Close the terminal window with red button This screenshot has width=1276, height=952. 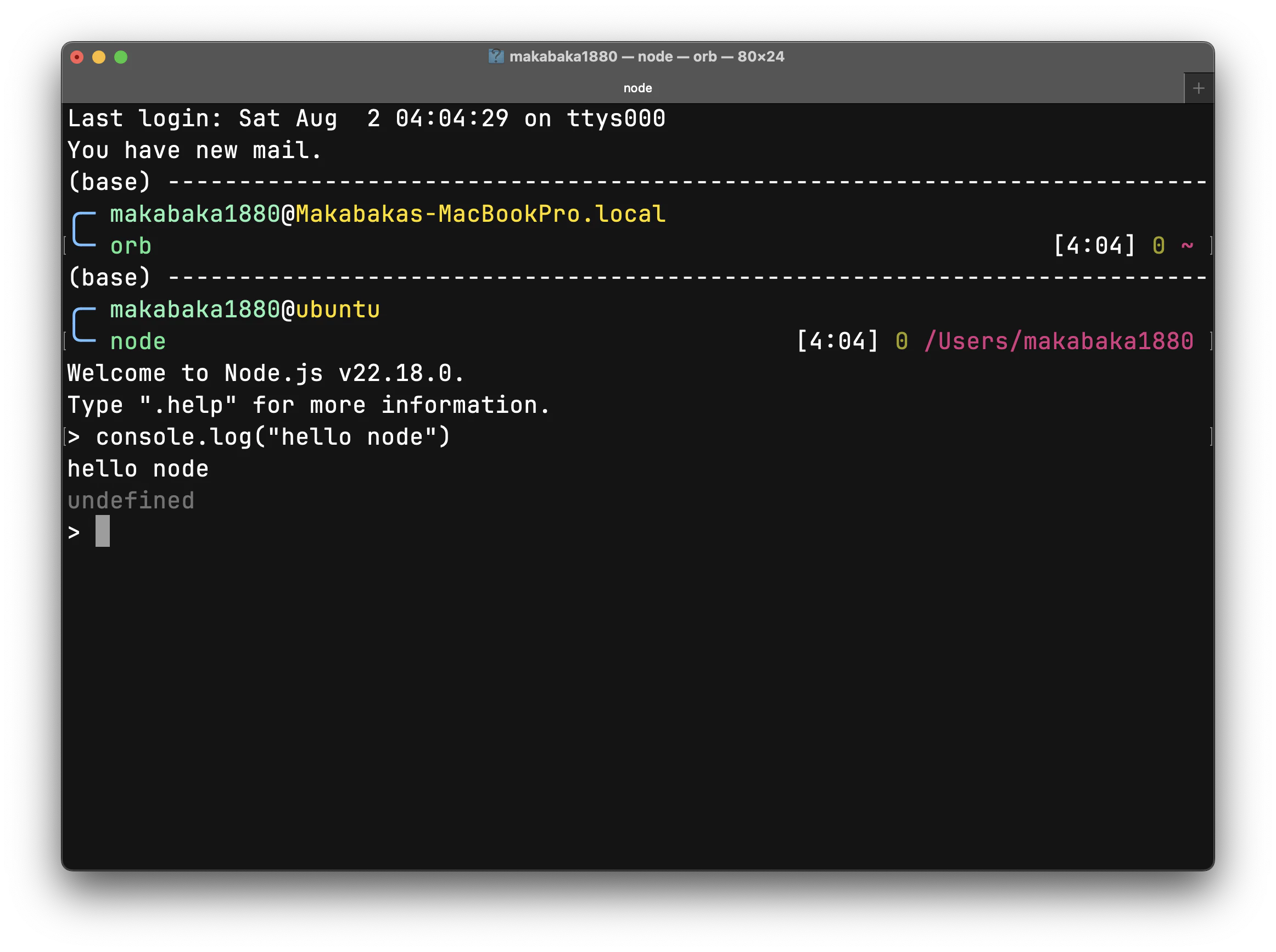tap(77, 57)
